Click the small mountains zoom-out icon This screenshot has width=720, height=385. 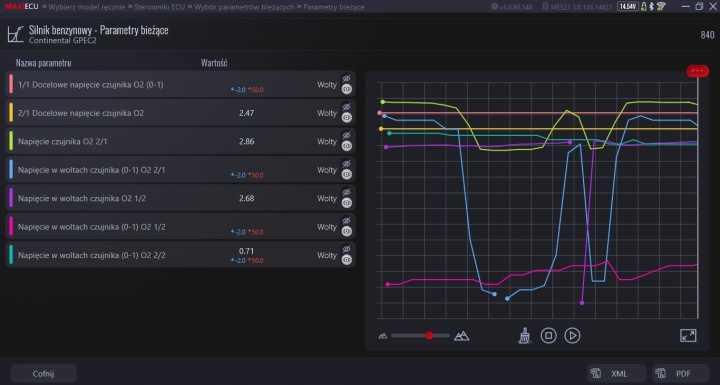point(383,336)
